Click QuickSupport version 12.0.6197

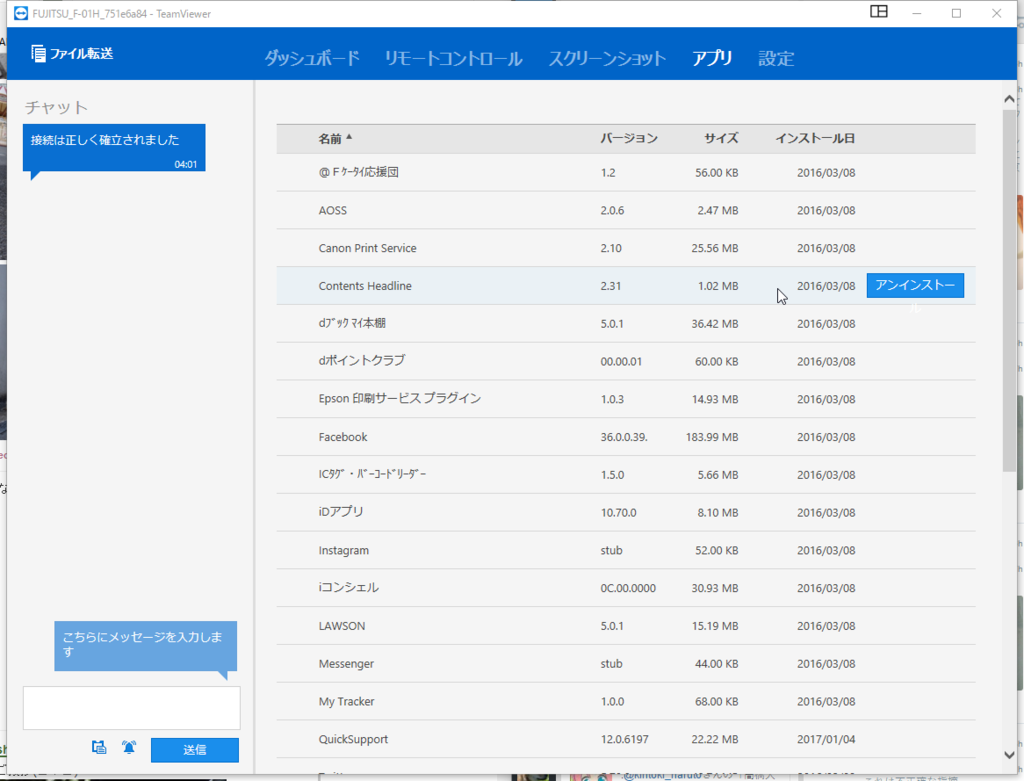tap(624, 739)
